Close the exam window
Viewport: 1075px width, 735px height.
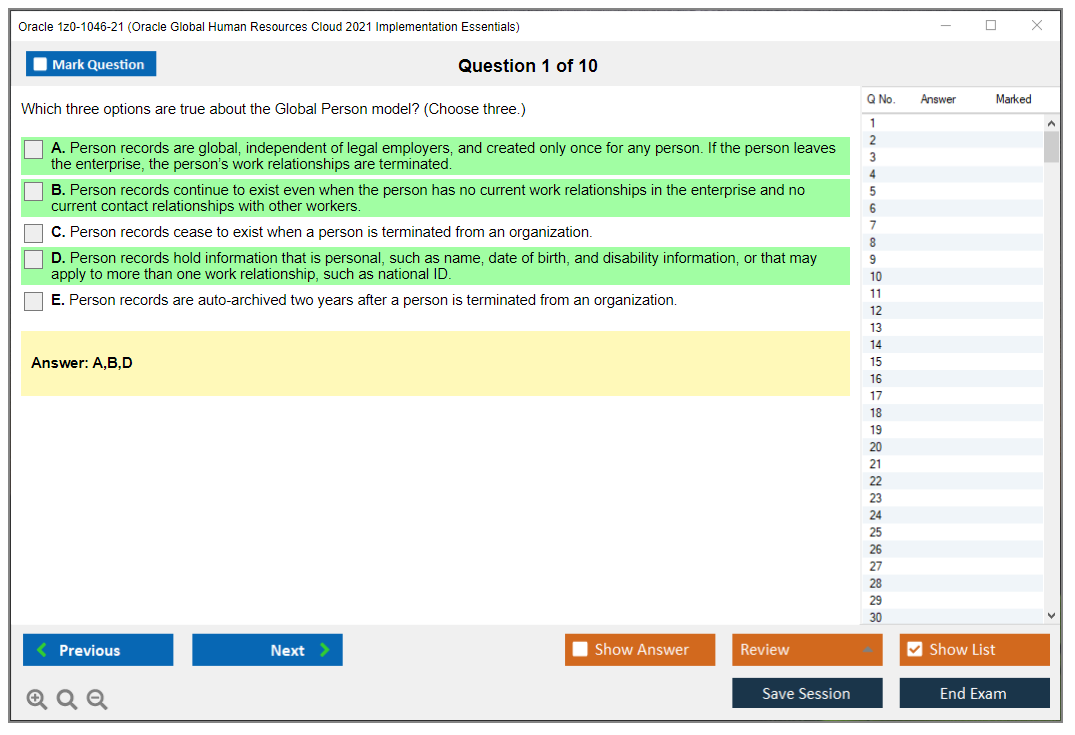1037,26
